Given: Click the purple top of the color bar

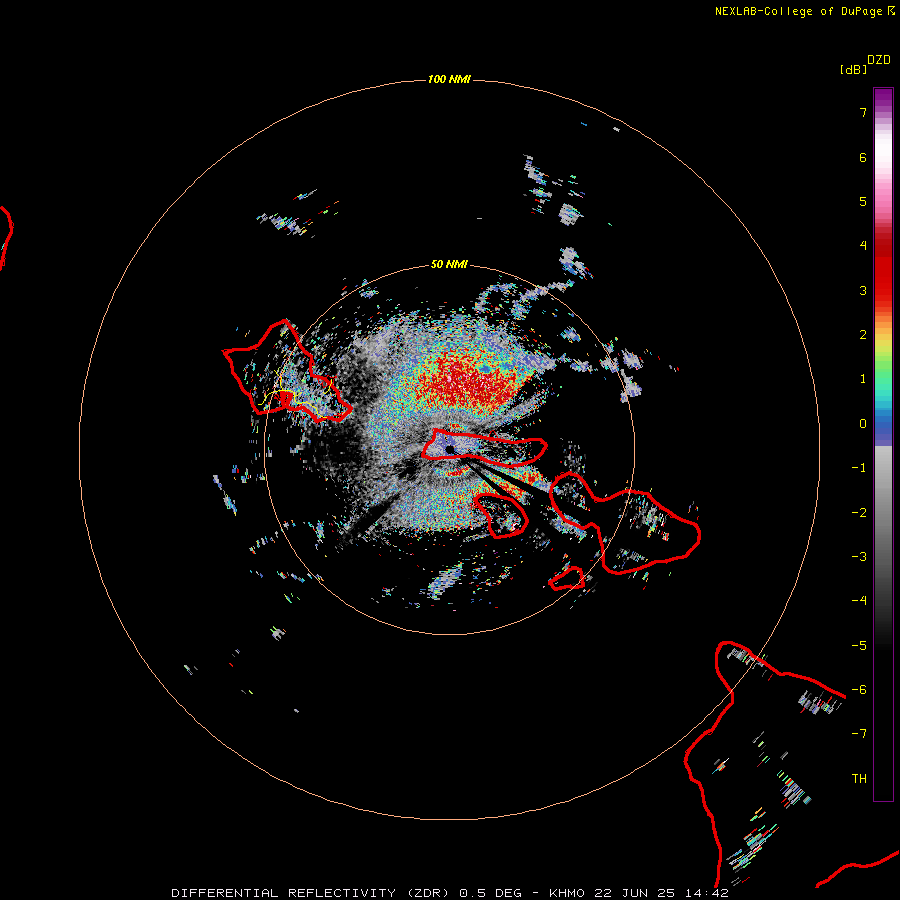Looking at the screenshot, I should [883, 96].
